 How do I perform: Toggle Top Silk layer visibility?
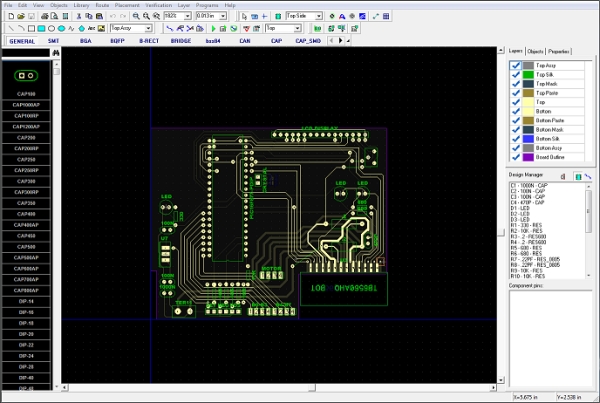click(x=515, y=75)
